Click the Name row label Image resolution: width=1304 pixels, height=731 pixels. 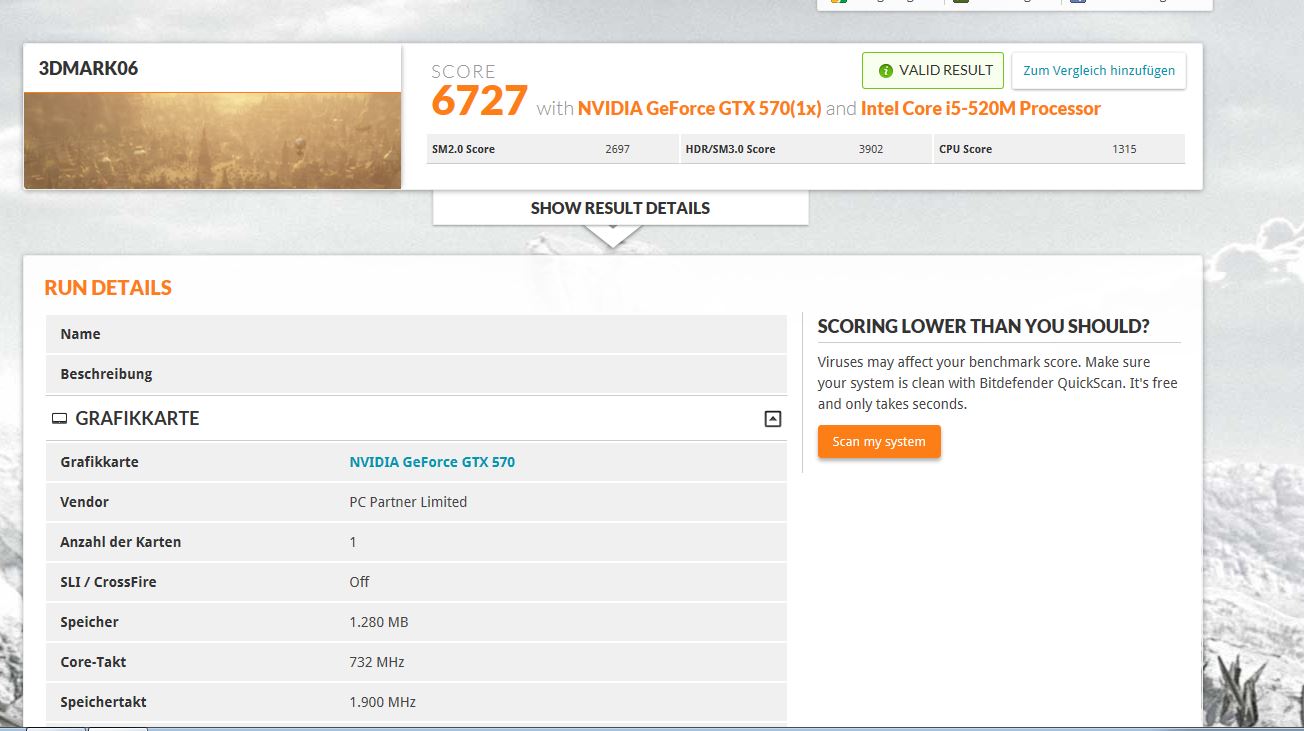pyautogui.click(x=80, y=334)
